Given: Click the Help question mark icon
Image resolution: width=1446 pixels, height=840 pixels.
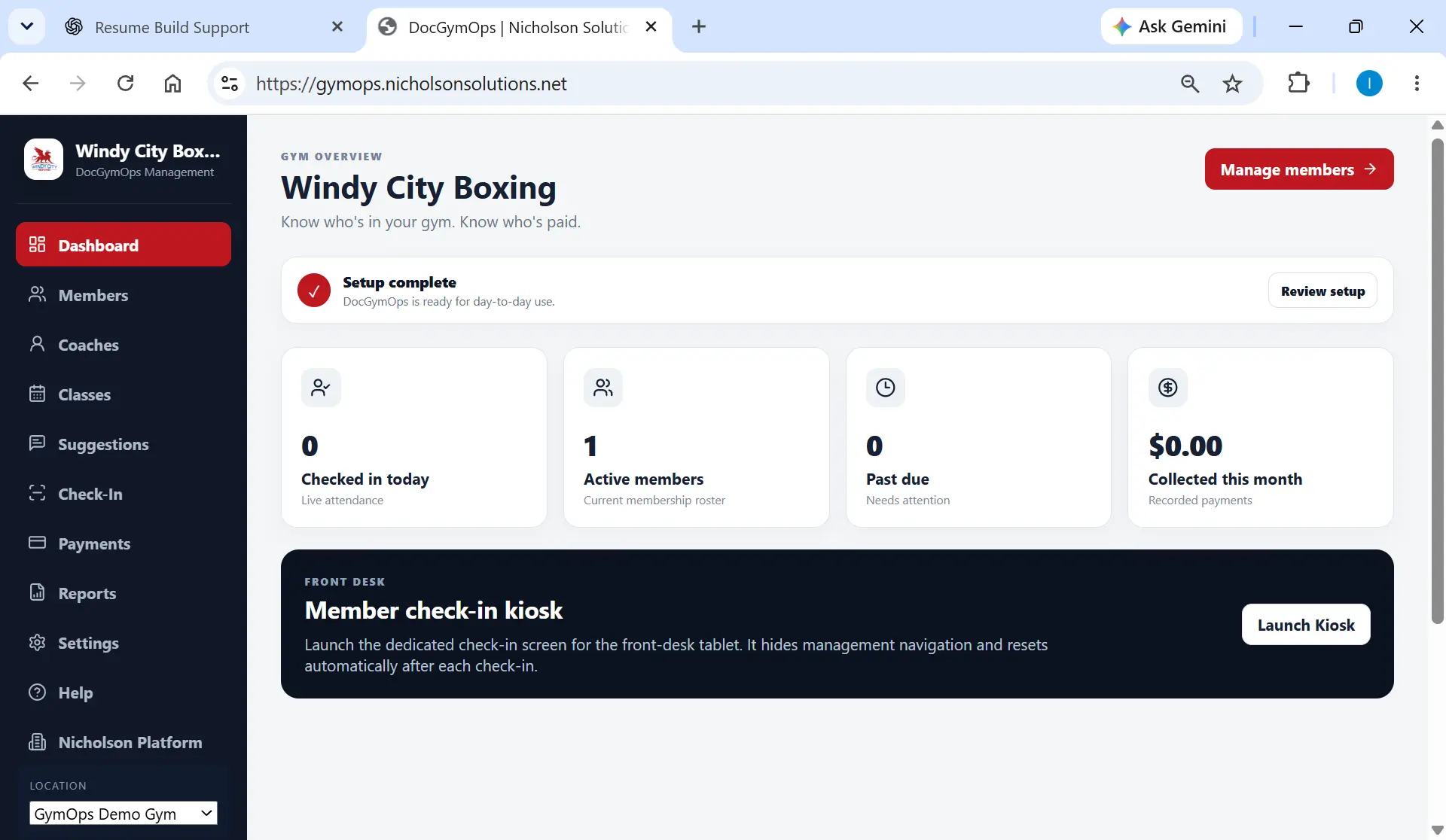Looking at the screenshot, I should (37, 692).
